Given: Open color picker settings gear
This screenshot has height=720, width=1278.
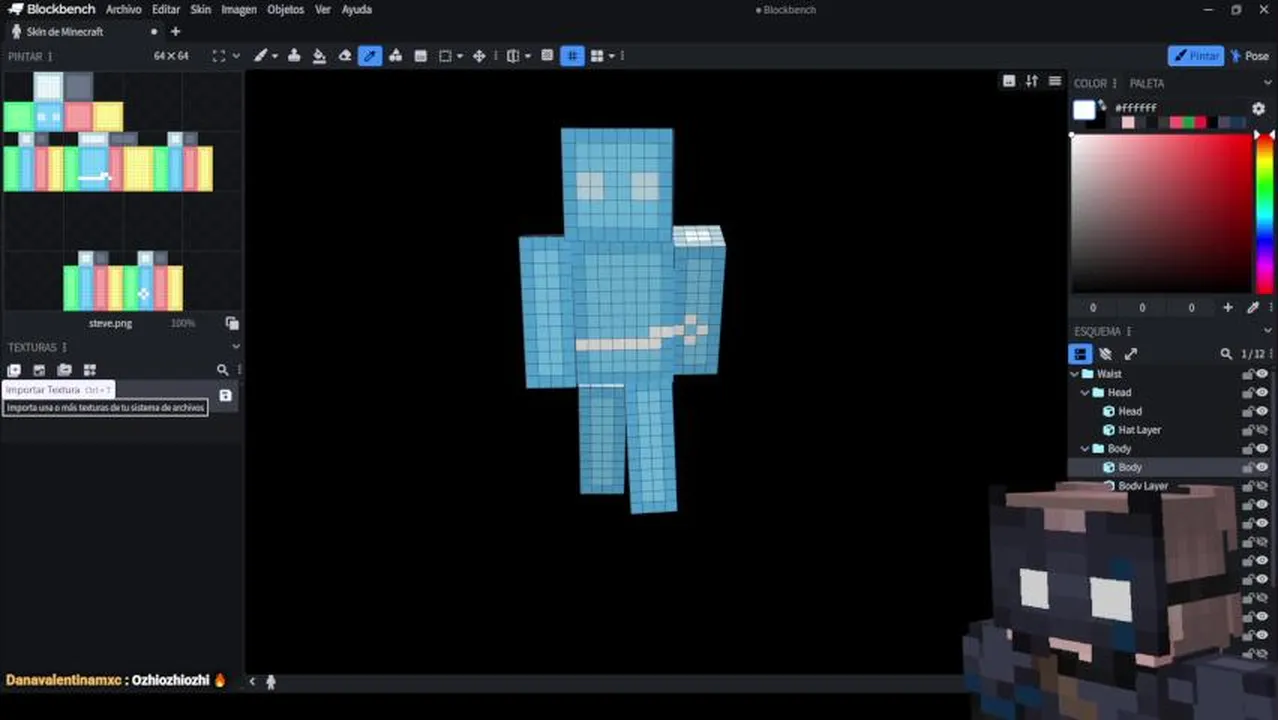Looking at the screenshot, I should (x=1258, y=108).
